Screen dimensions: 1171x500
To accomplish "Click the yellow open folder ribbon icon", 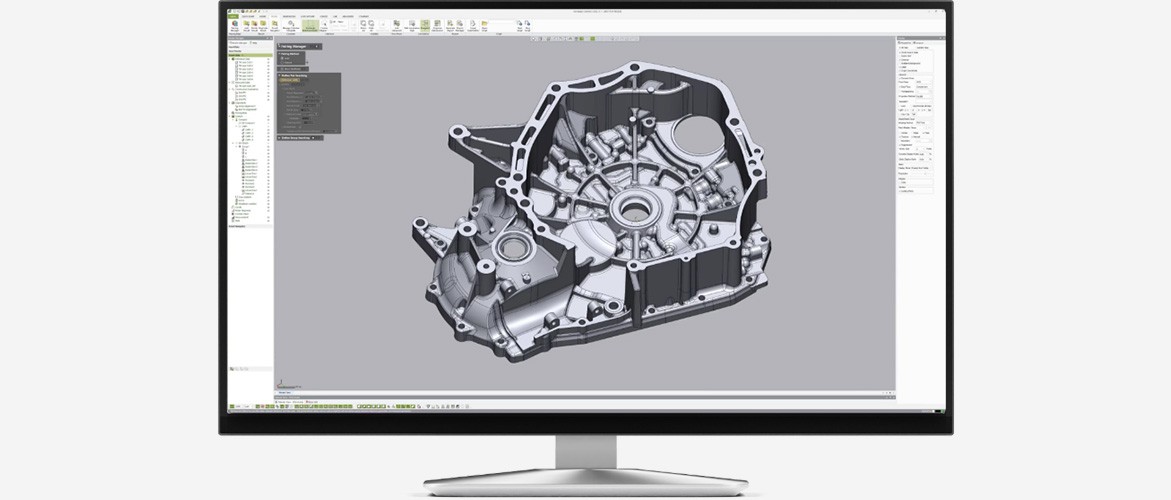I will 485,25.
